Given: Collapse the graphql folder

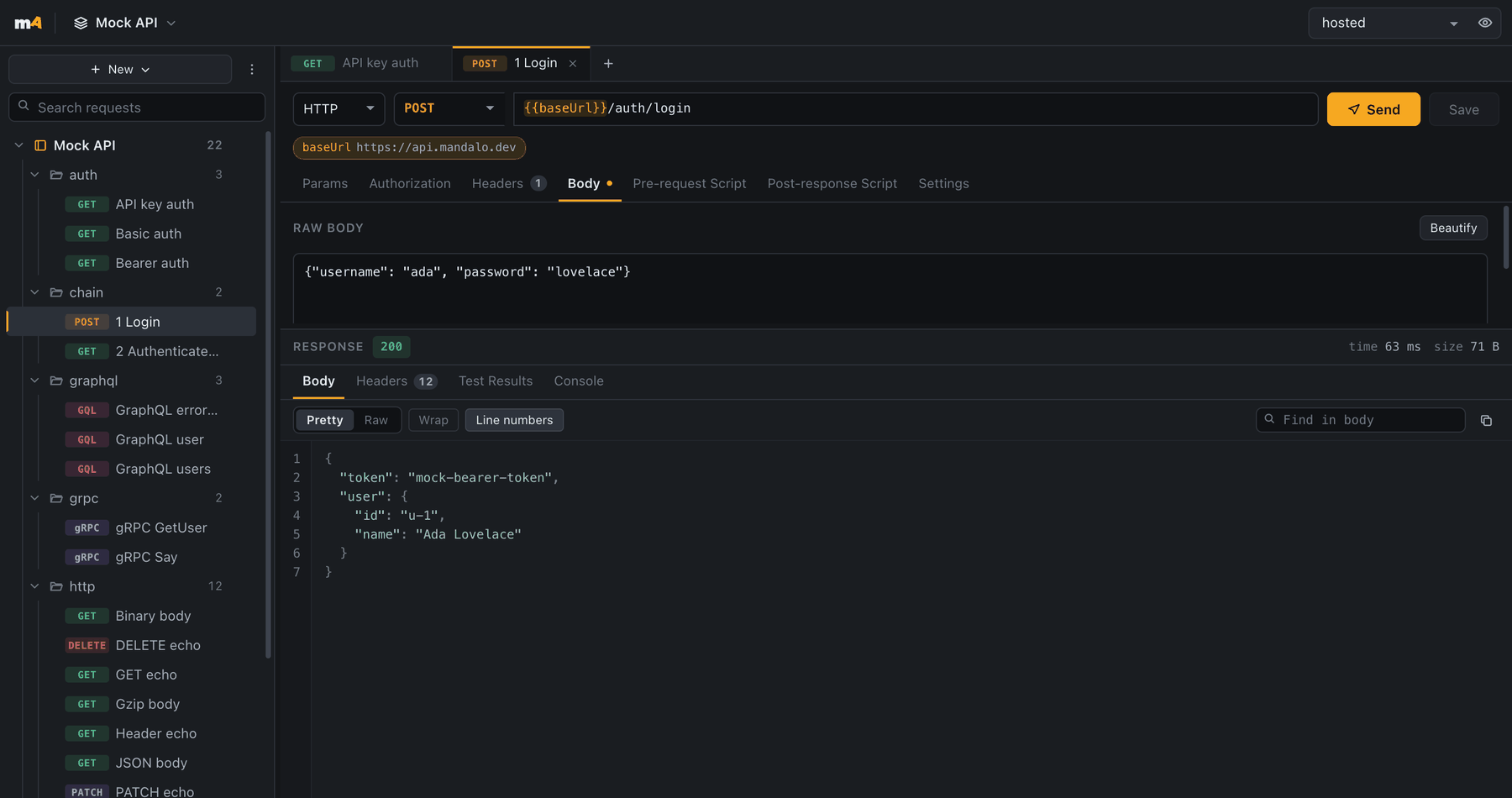Looking at the screenshot, I should pyautogui.click(x=34, y=381).
